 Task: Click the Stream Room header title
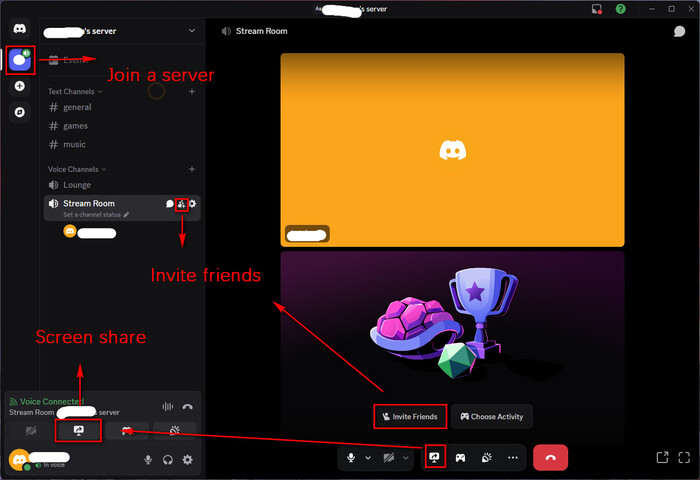pos(262,31)
